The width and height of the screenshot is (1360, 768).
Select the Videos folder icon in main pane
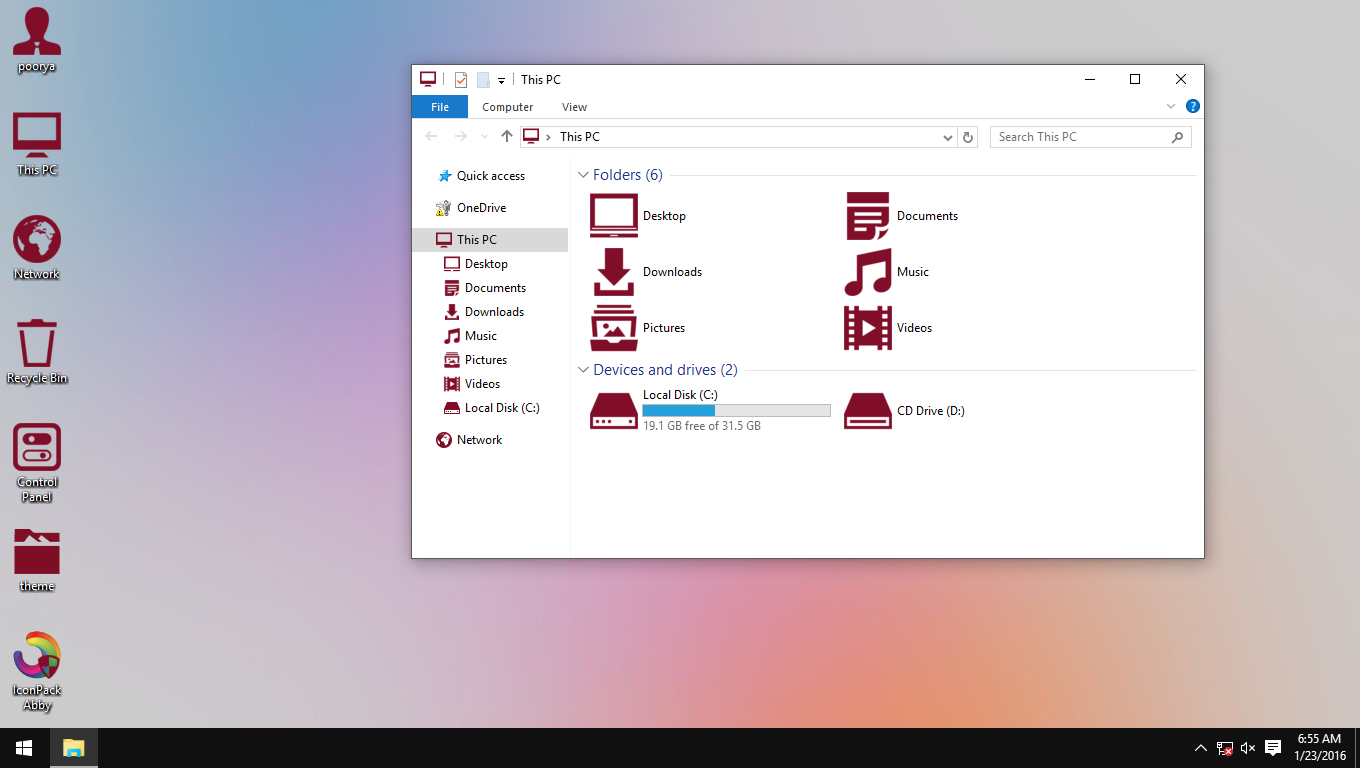point(867,328)
